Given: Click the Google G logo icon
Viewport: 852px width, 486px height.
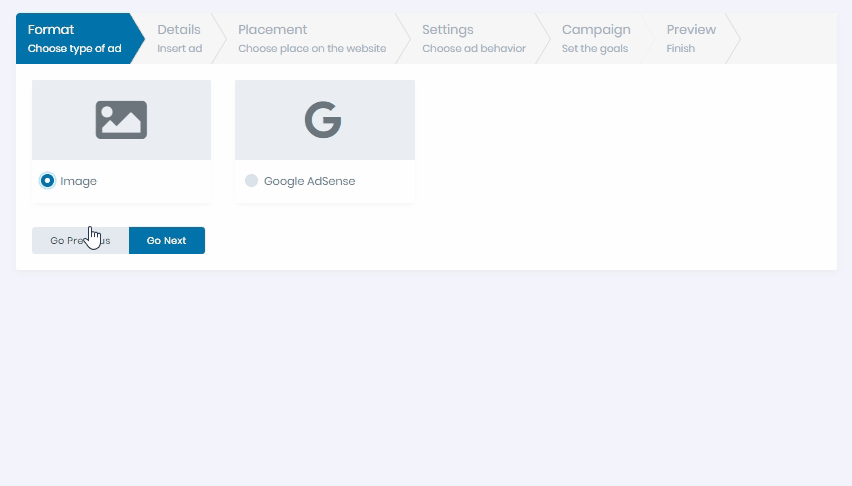Looking at the screenshot, I should [x=323, y=120].
